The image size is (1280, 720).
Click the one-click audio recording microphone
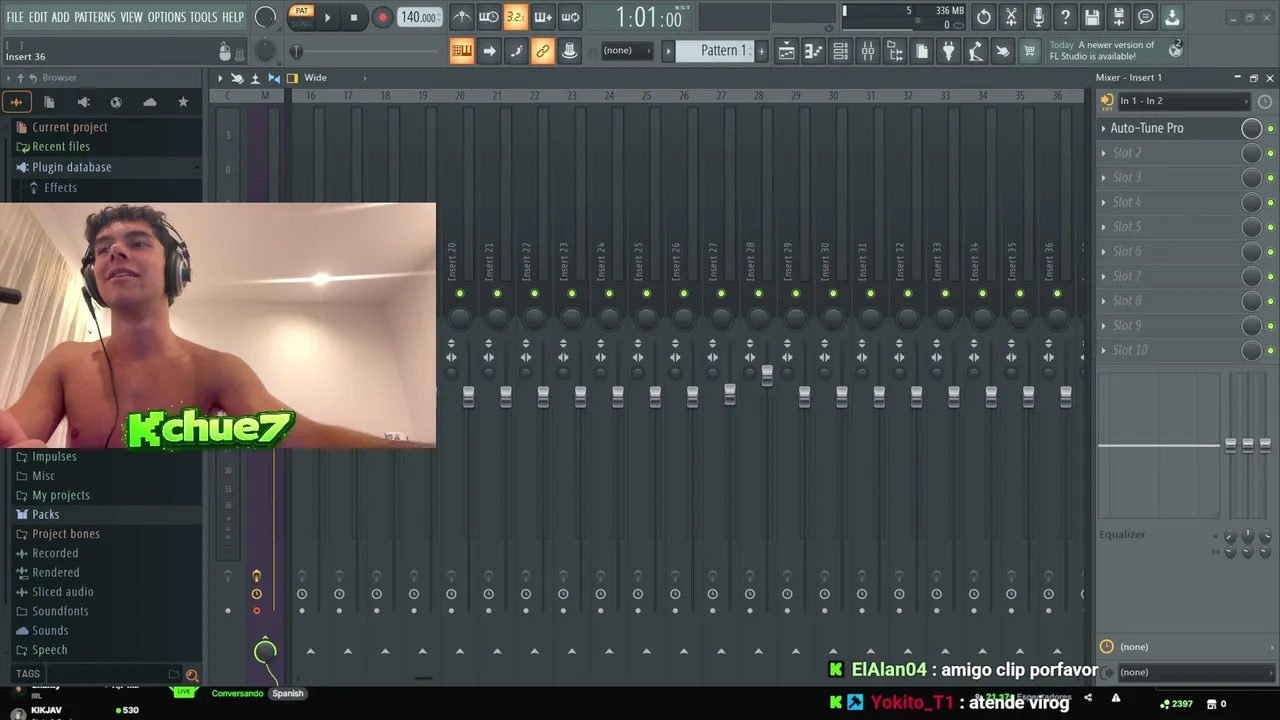(x=1038, y=17)
